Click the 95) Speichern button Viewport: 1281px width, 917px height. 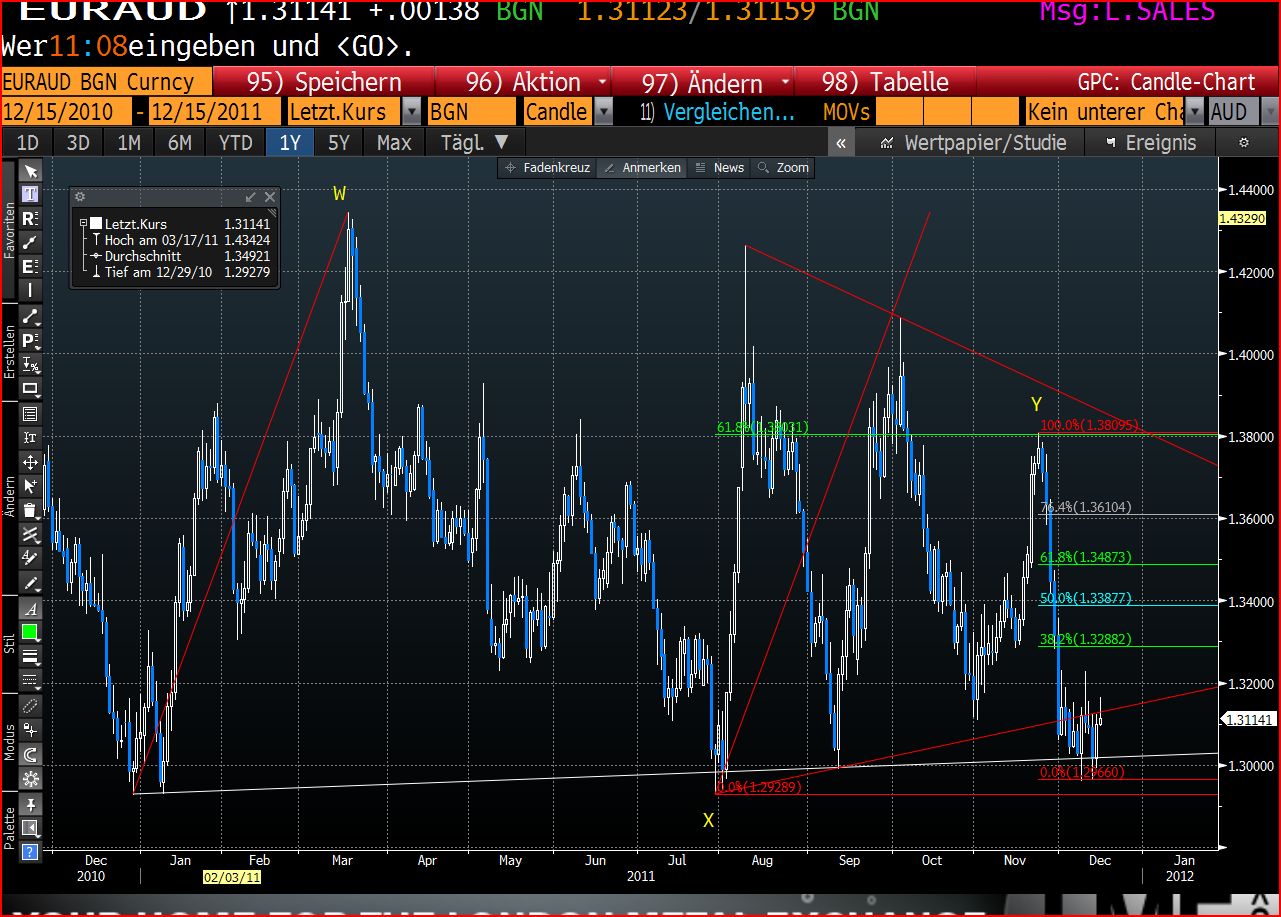point(324,82)
